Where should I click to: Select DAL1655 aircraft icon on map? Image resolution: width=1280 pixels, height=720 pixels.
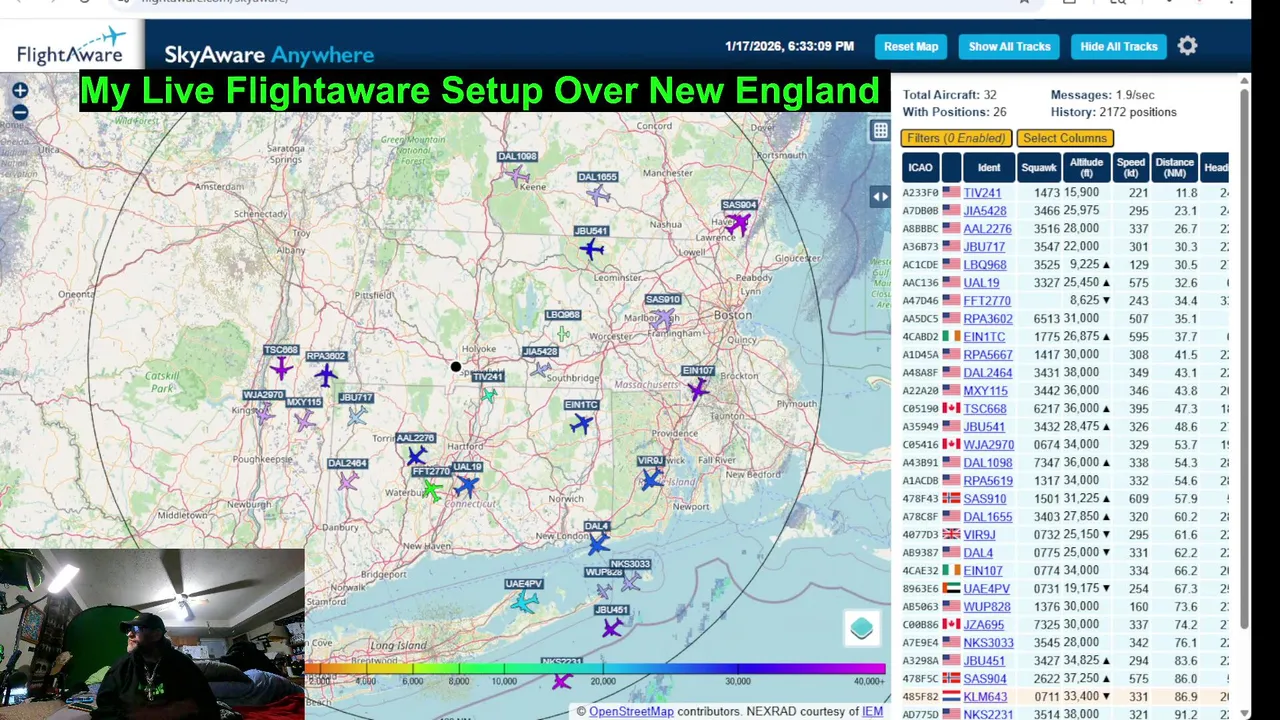tap(597, 194)
